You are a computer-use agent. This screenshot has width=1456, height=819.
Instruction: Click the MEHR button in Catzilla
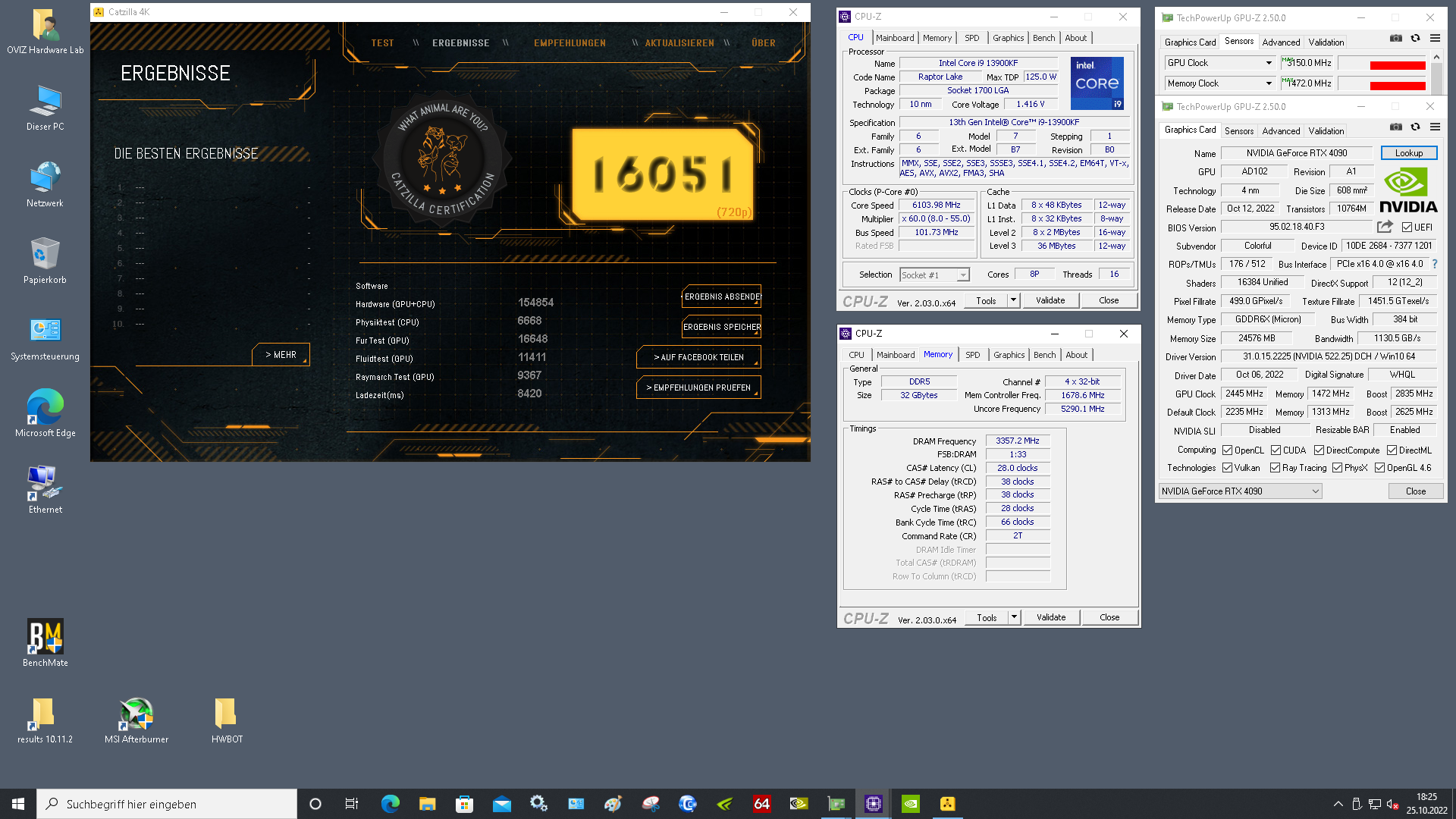tap(281, 354)
